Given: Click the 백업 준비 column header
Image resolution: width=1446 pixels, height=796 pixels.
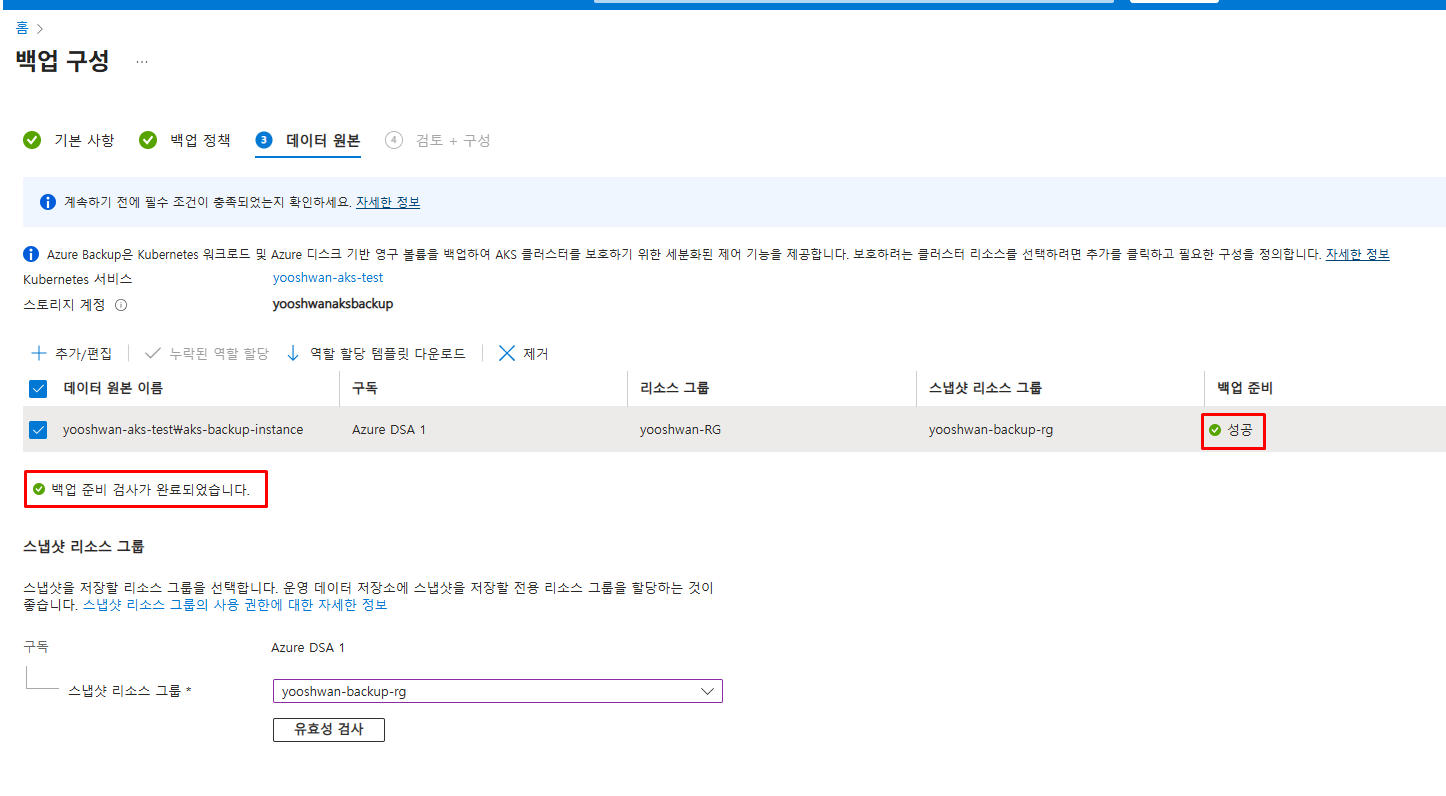Looking at the screenshot, I should click(1244, 388).
